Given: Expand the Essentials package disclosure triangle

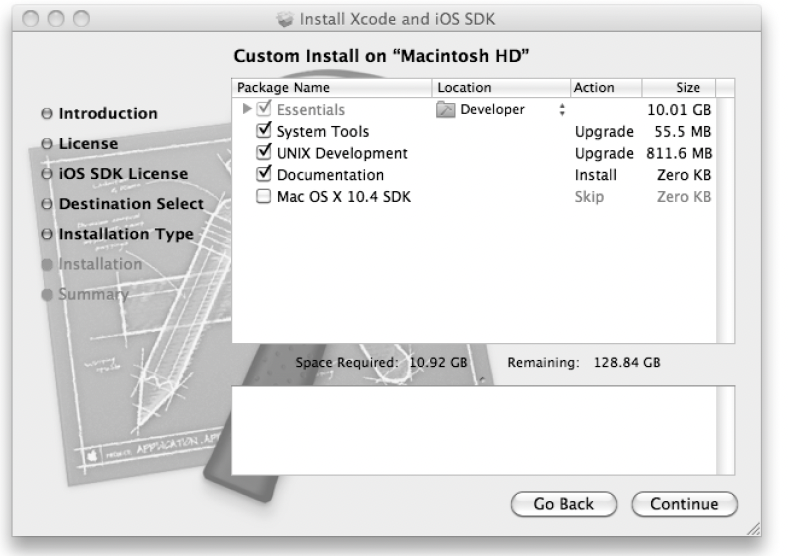Looking at the screenshot, I should point(246,109).
